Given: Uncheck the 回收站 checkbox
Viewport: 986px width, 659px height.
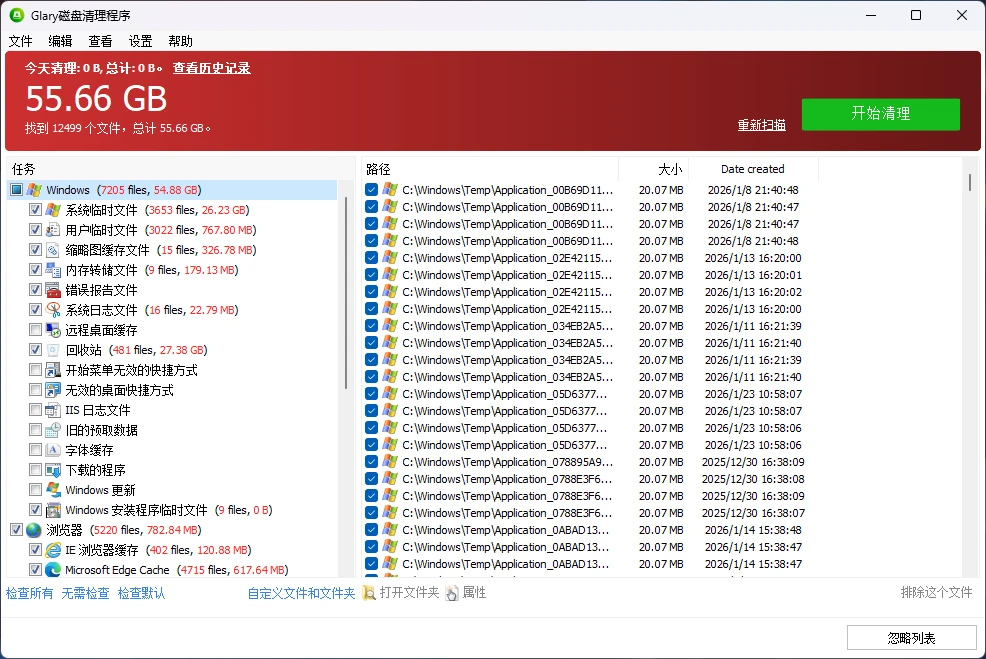Looking at the screenshot, I should tap(35, 349).
